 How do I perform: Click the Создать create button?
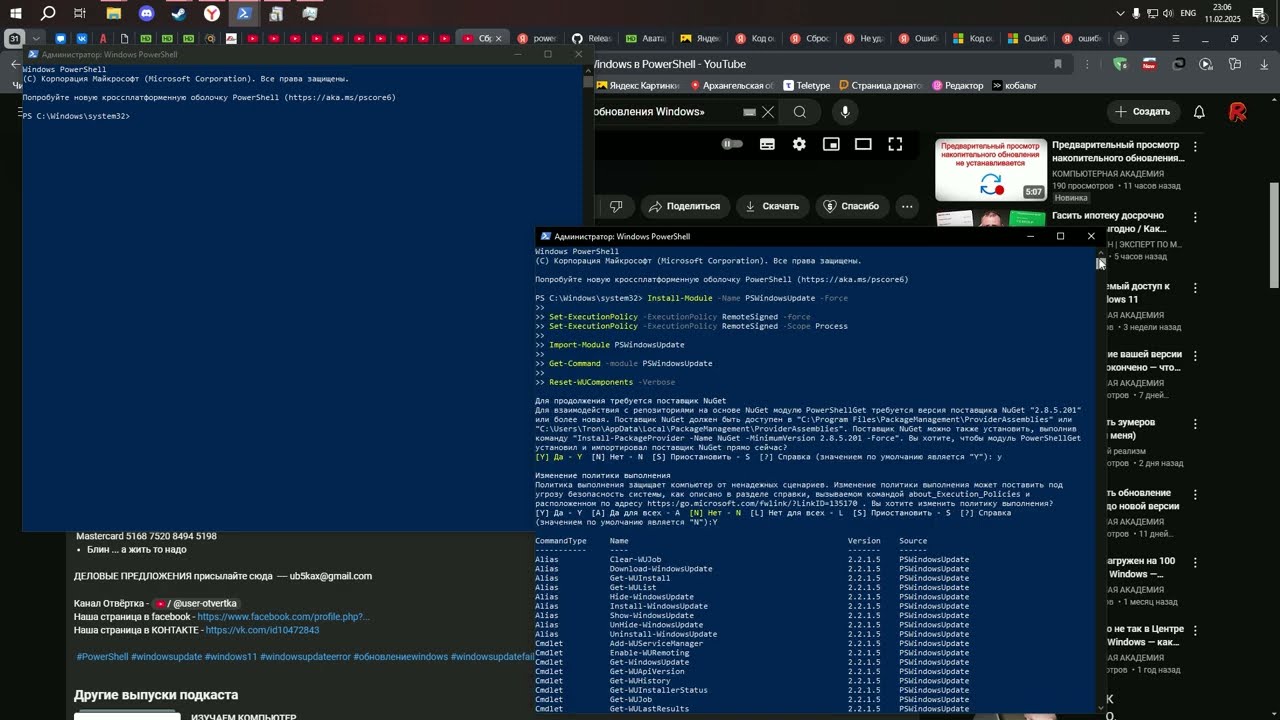(1143, 112)
